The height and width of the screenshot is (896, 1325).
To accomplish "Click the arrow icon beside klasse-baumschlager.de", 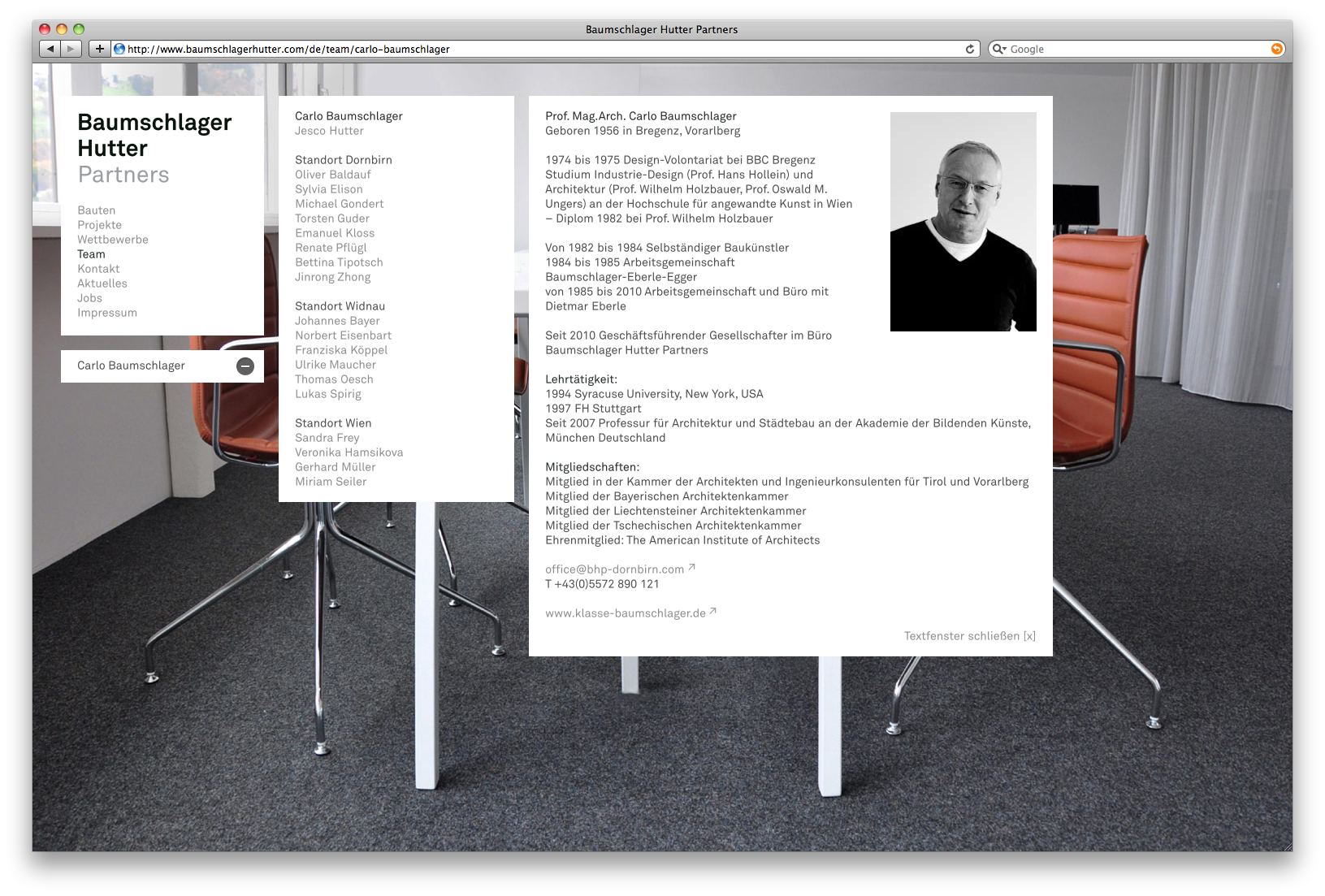I will point(712,611).
